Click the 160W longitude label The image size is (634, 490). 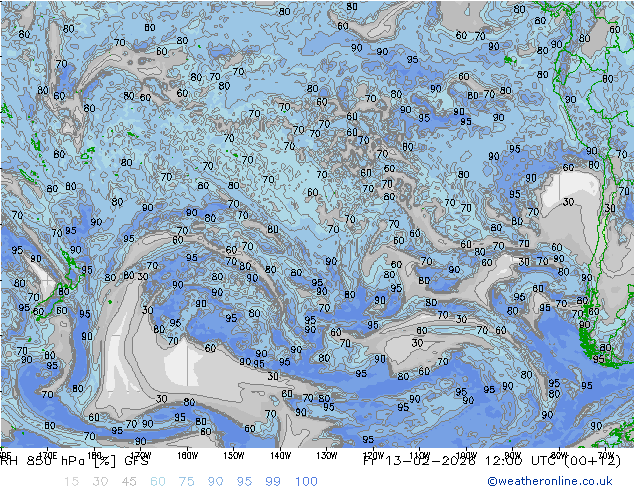(x=188, y=456)
